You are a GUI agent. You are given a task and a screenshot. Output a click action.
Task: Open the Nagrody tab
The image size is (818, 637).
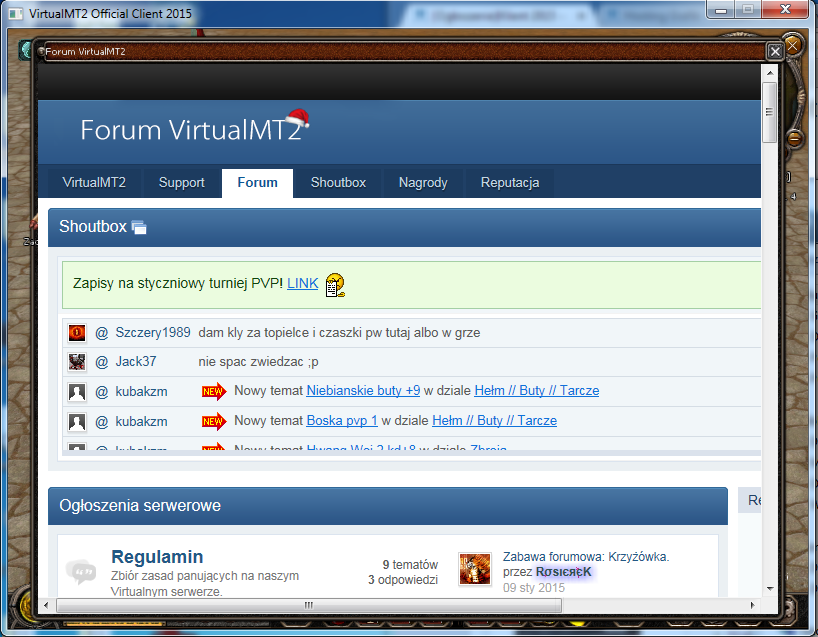[x=423, y=183]
